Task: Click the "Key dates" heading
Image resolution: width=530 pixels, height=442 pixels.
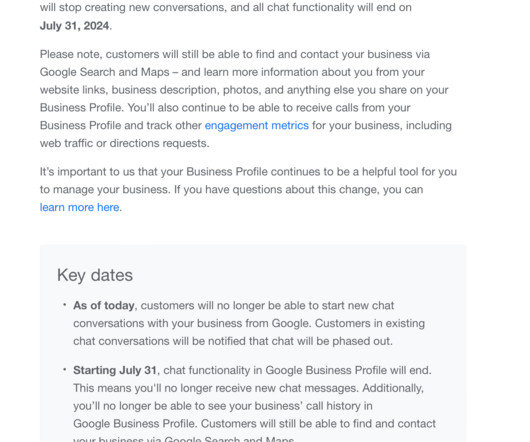Action: point(95,275)
